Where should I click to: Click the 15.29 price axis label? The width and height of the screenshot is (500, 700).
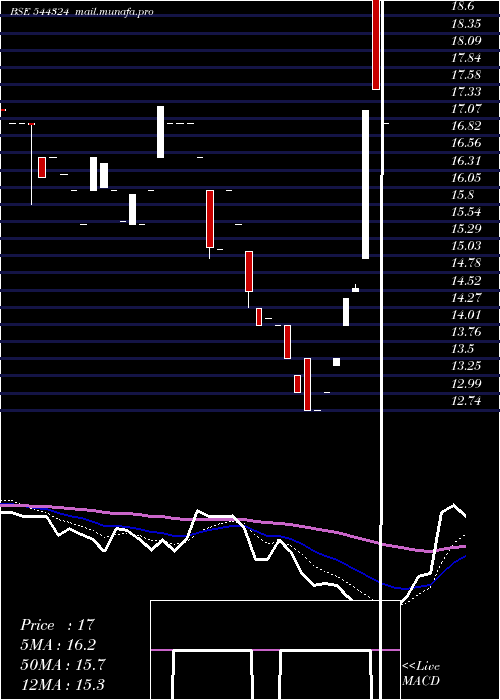click(x=466, y=229)
